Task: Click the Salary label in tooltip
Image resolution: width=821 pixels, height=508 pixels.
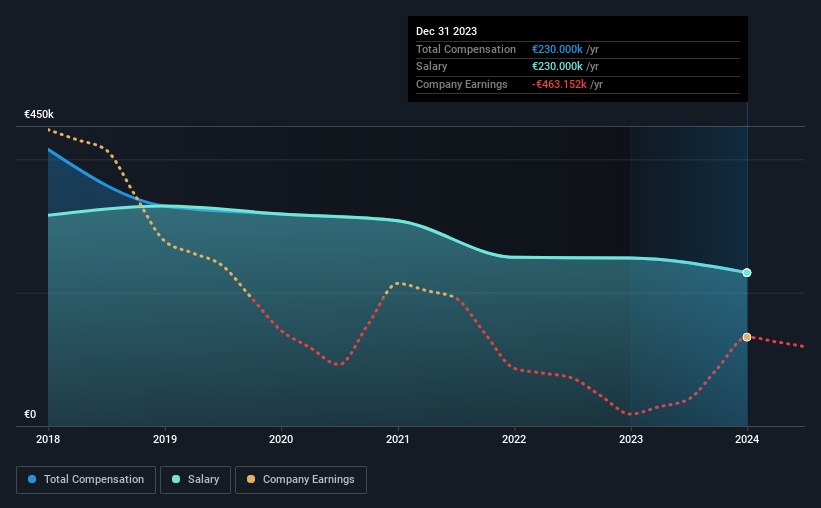Action: coord(431,67)
